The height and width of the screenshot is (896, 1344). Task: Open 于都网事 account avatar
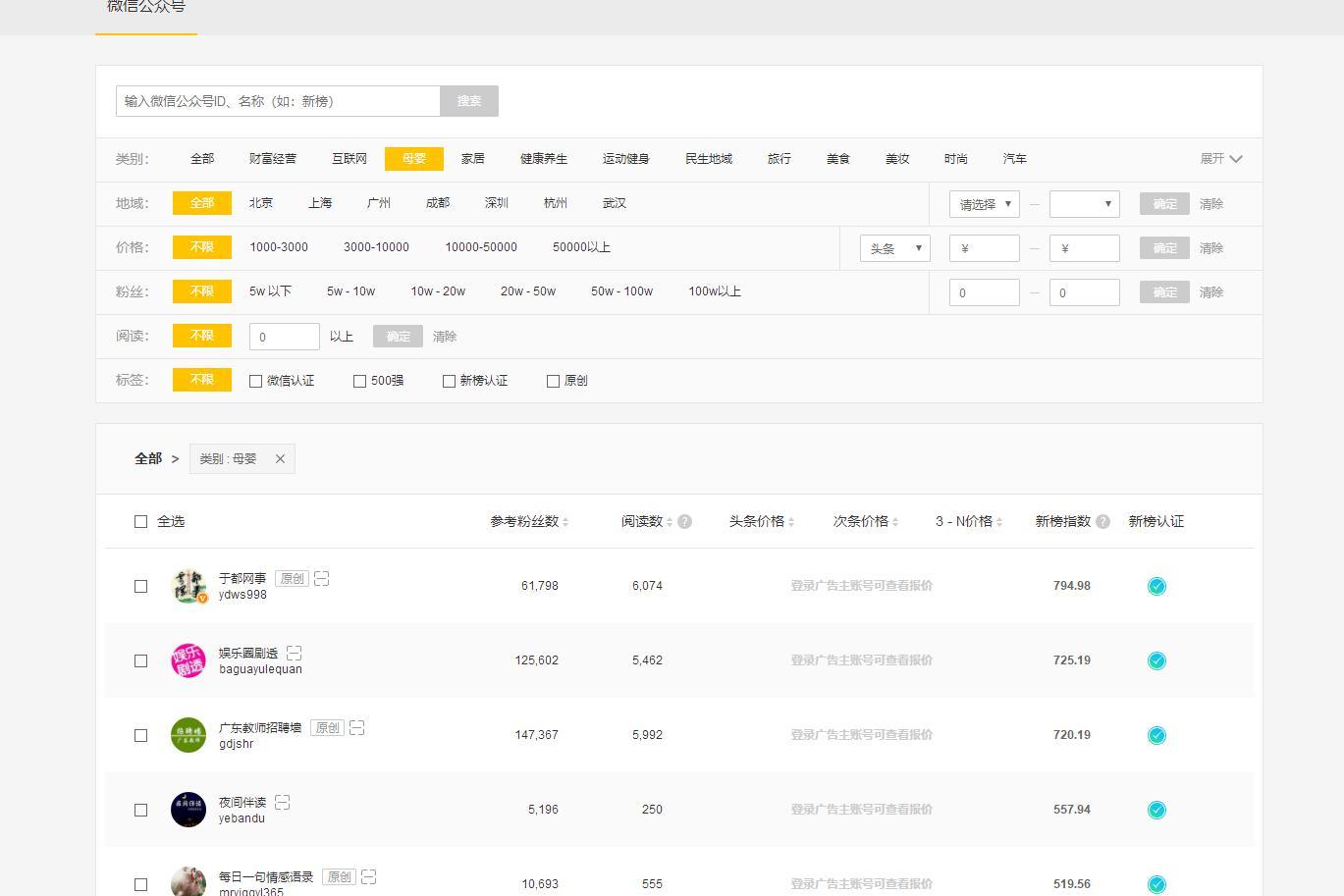coord(188,586)
